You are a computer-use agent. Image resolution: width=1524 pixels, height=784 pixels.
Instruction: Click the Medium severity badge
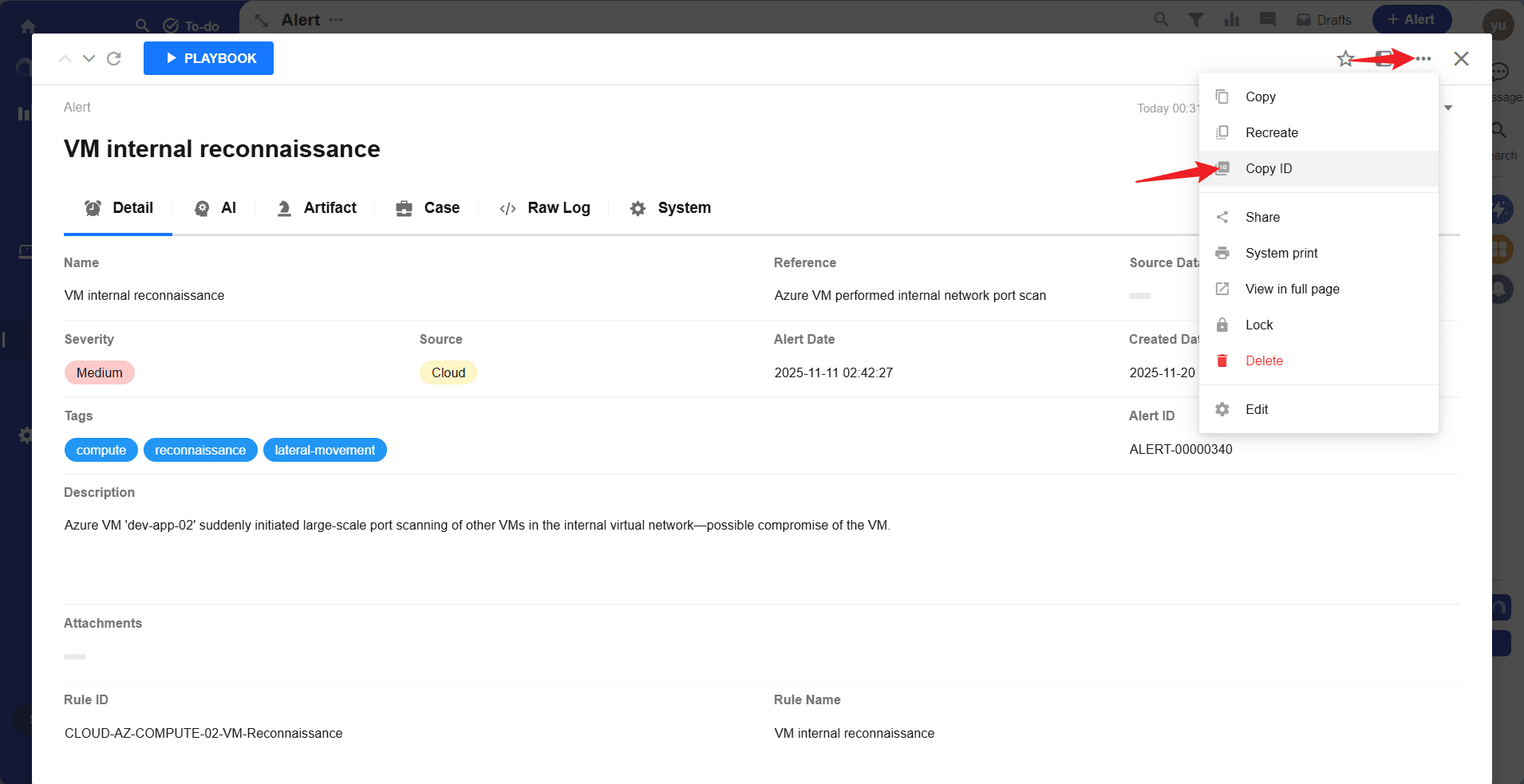100,372
